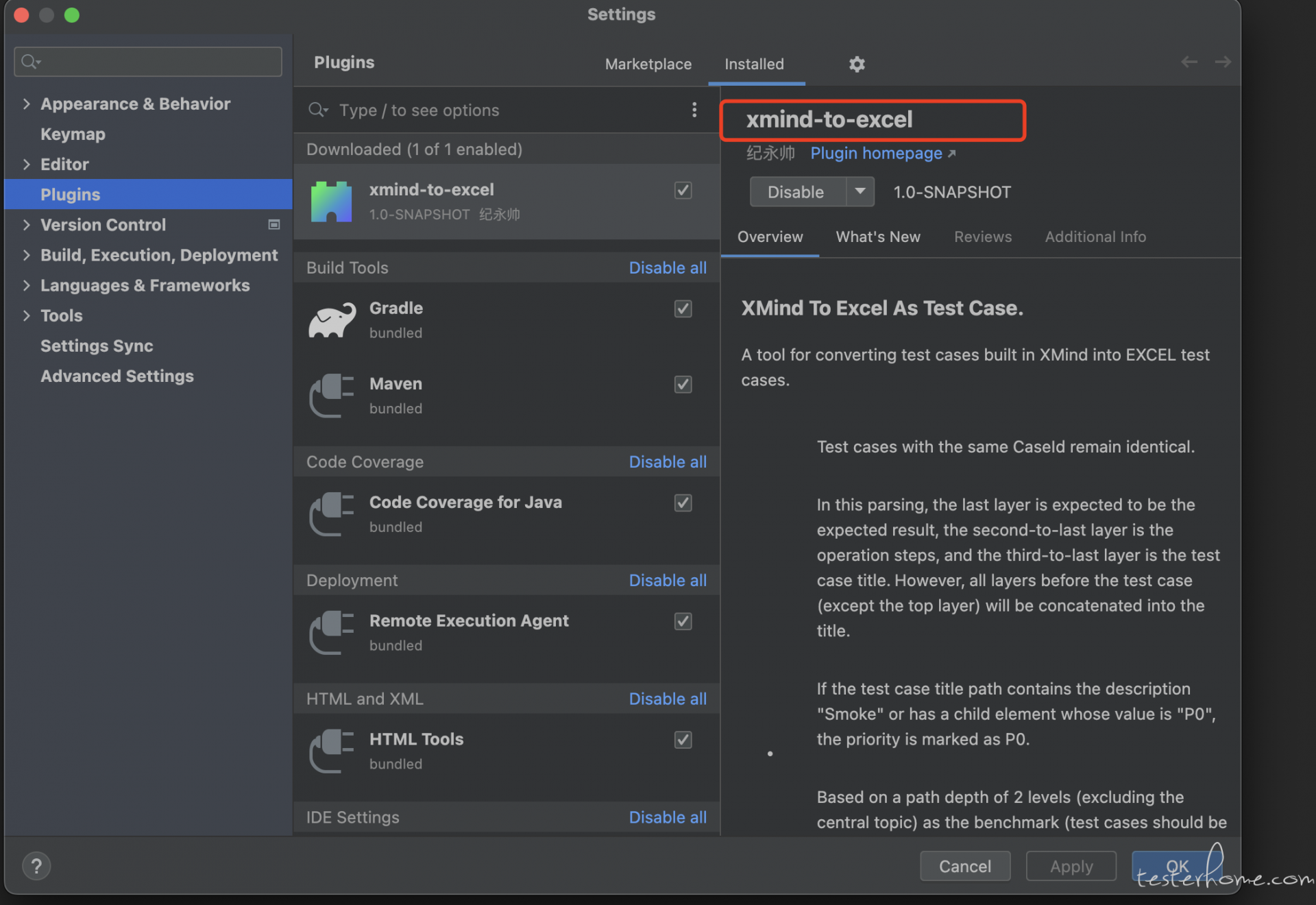1316x905 pixels.
Task: Select the Maven plugin row
Action: (507, 396)
